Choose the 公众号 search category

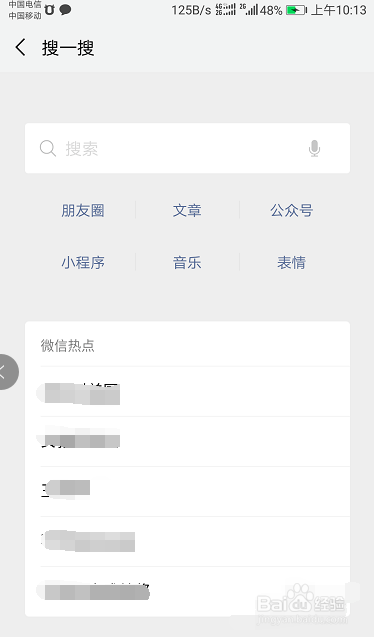click(x=292, y=210)
